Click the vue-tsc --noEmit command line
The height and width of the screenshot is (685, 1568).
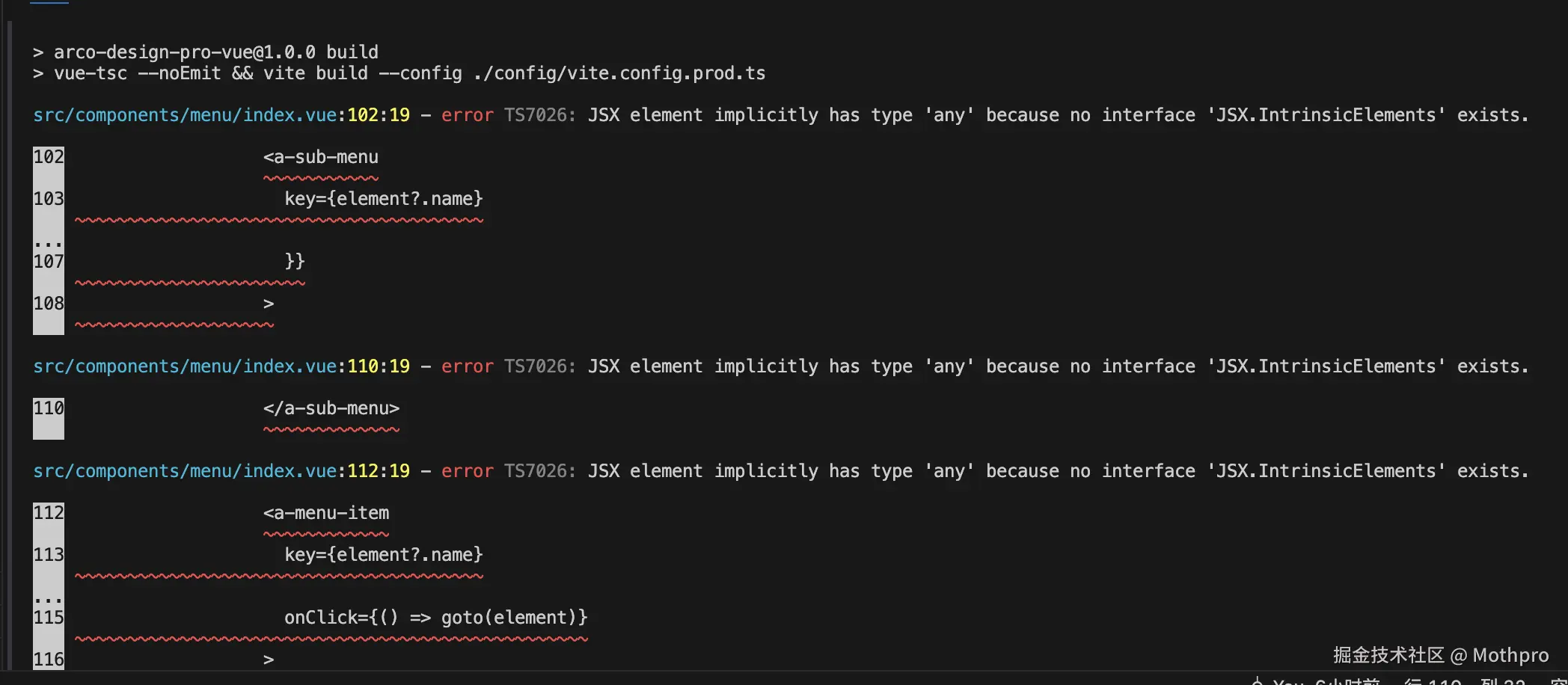[408, 73]
